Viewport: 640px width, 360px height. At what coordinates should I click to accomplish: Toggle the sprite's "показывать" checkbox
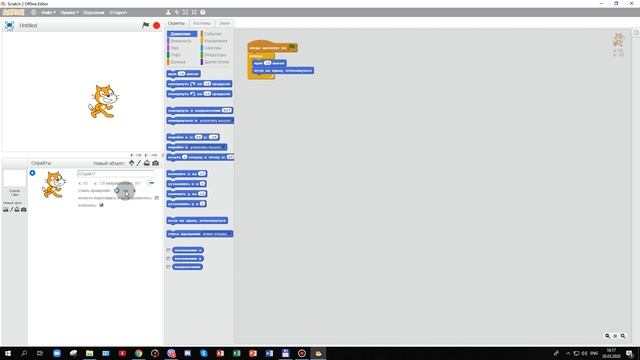102,205
